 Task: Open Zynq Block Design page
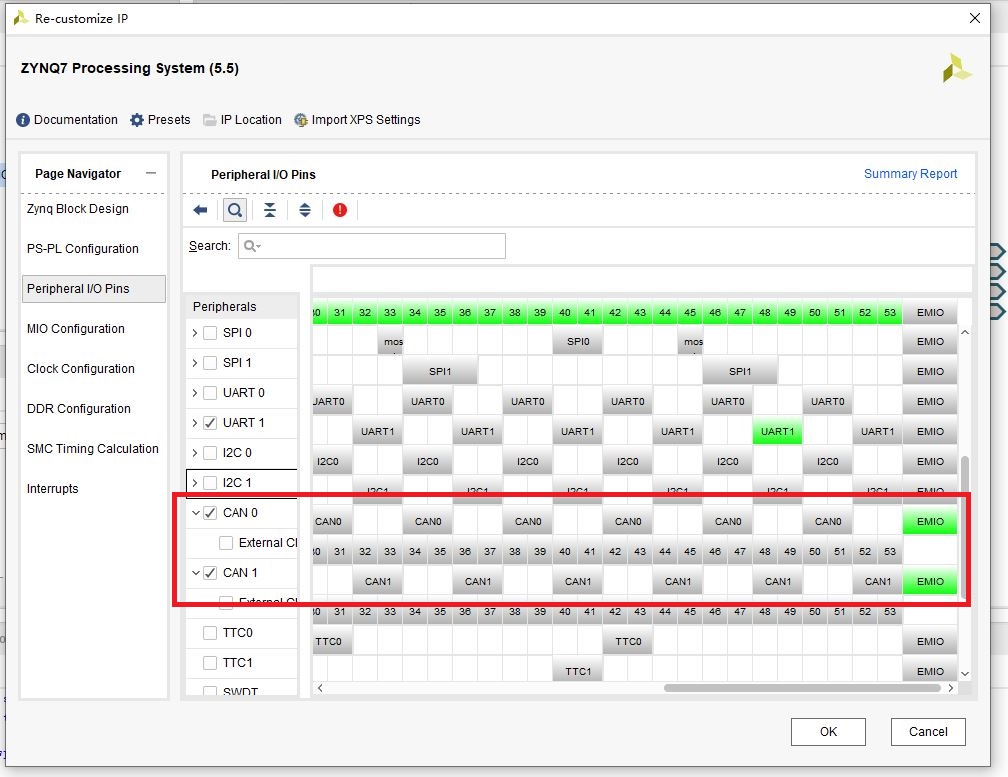pyautogui.click(x=78, y=209)
